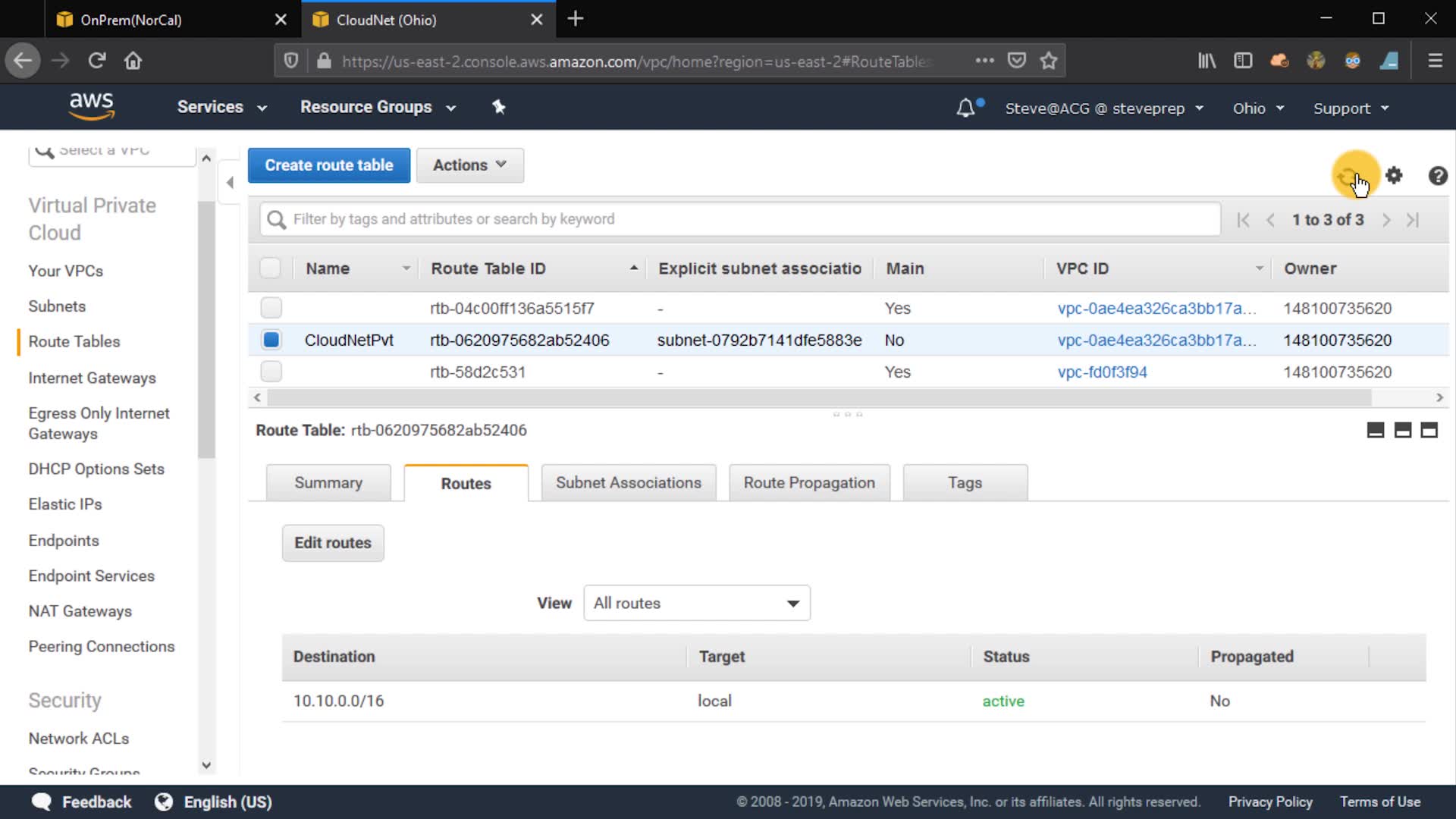Collapse the left navigation pane arrow
The image size is (1456, 819).
pyautogui.click(x=230, y=182)
